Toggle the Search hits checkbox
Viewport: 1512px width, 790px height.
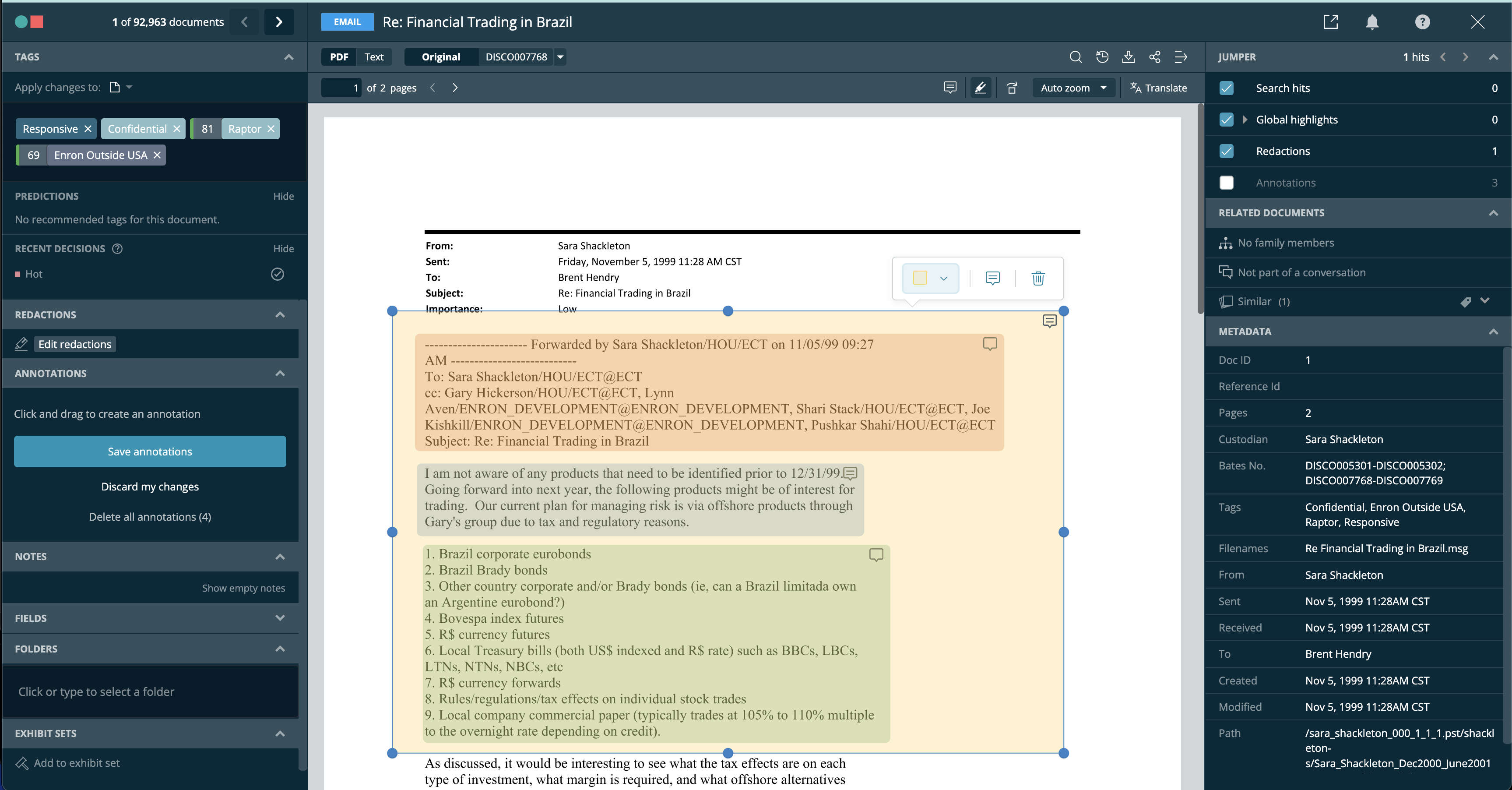click(1226, 88)
